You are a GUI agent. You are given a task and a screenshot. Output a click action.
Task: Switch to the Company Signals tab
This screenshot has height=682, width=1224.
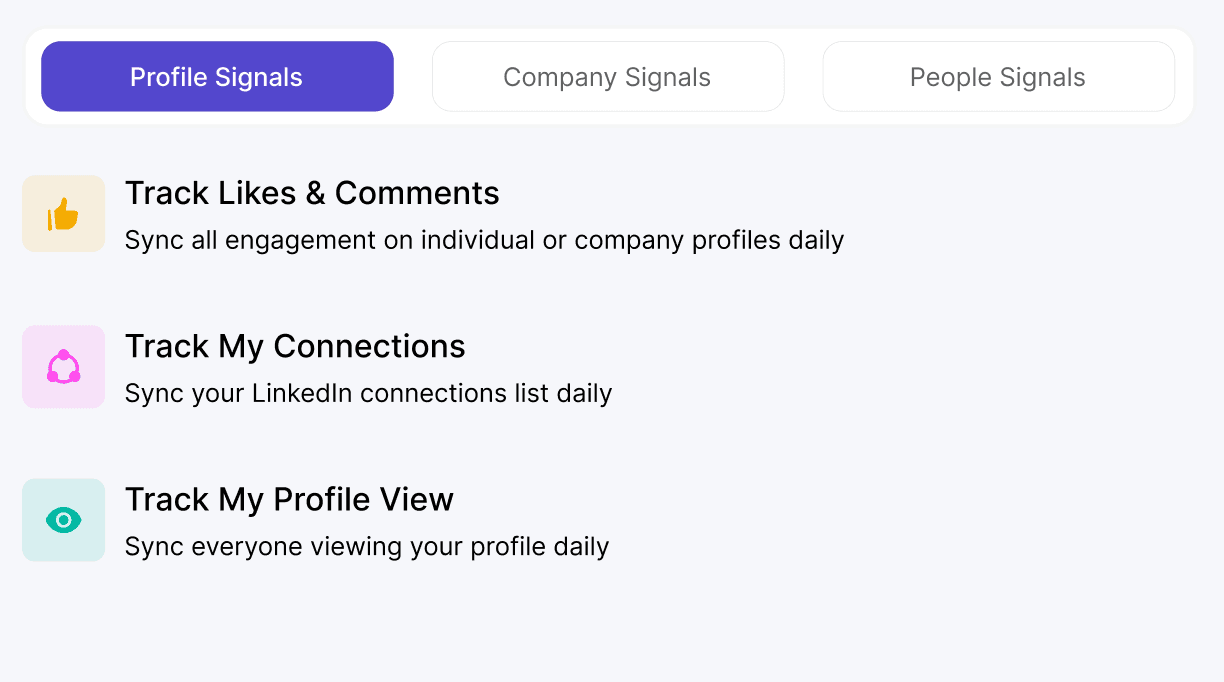click(607, 76)
